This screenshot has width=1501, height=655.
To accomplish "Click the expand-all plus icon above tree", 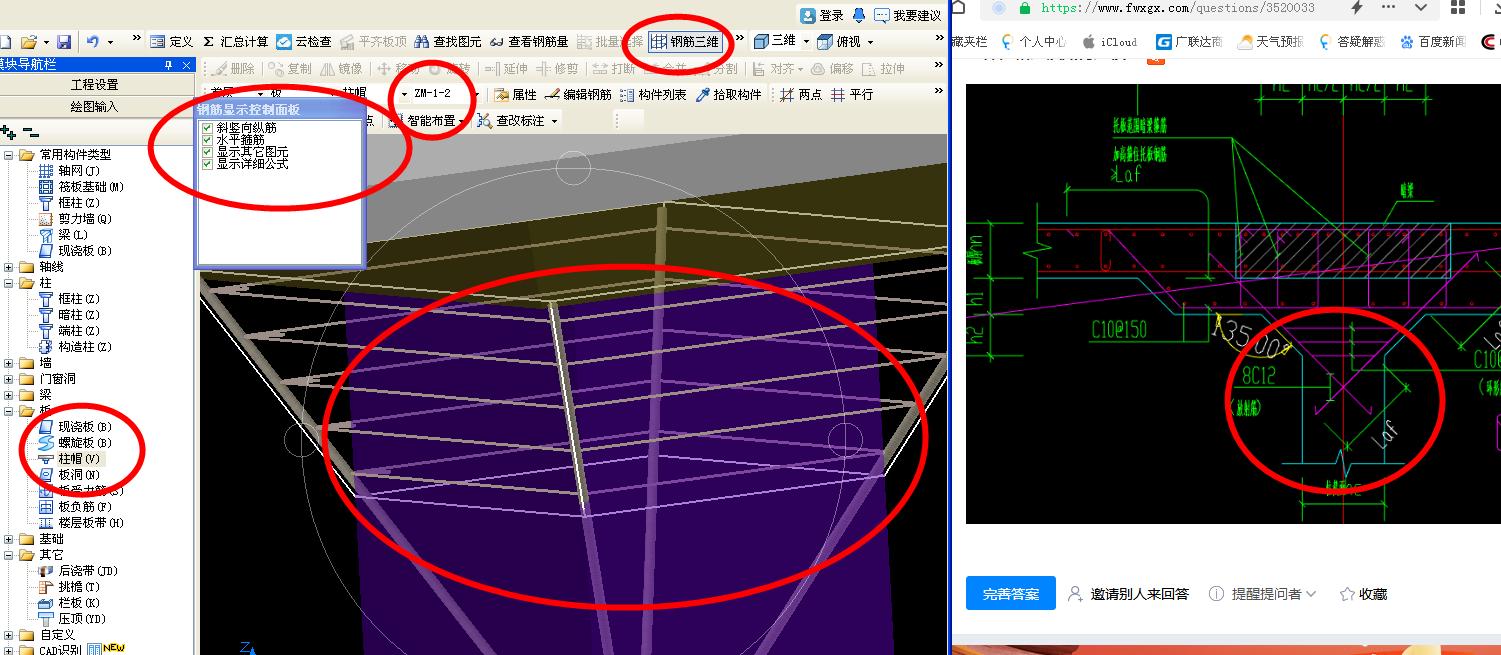I will coord(9,132).
